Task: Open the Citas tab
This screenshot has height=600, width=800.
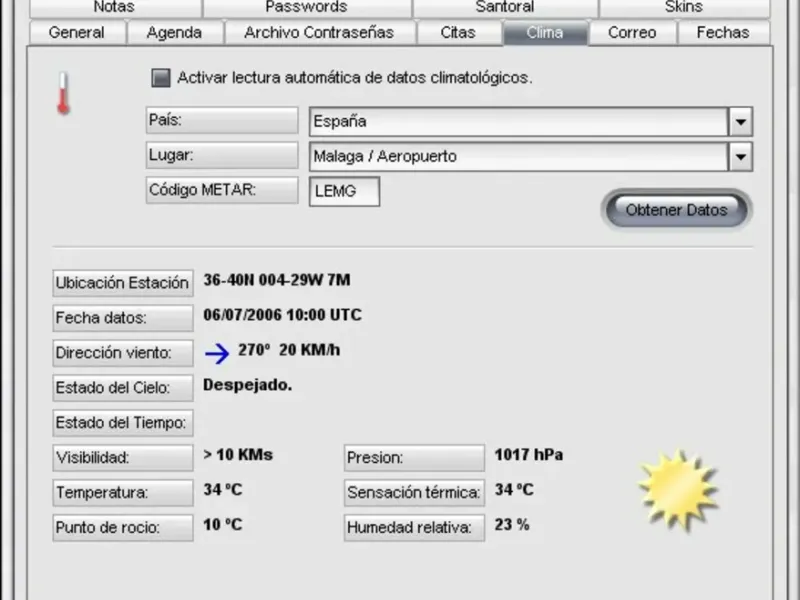Action: tap(458, 33)
